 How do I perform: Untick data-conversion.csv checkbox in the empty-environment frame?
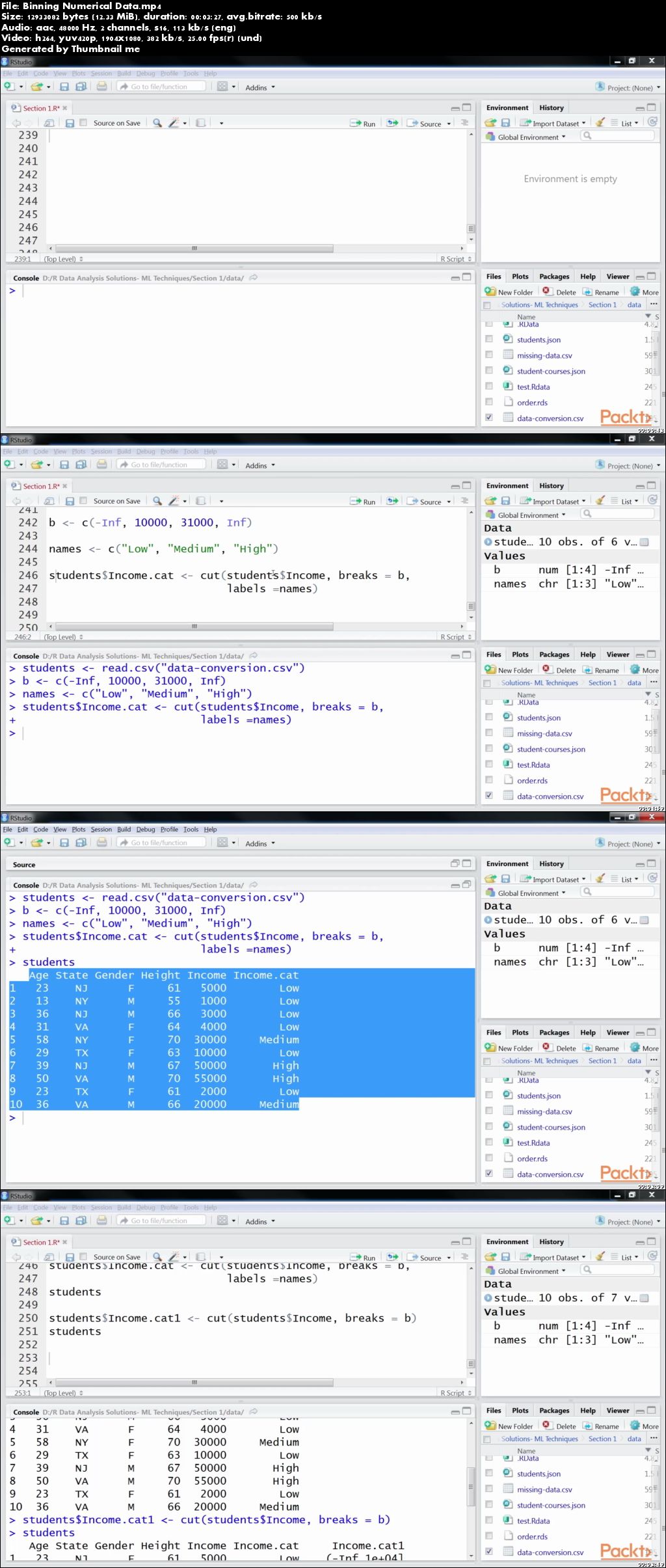489,418
